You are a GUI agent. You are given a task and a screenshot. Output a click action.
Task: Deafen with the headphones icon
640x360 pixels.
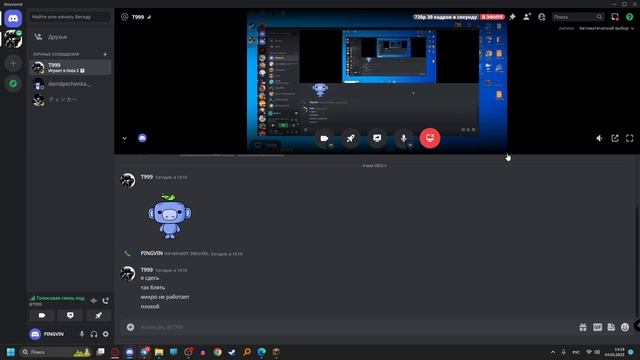(x=94, y=334)
